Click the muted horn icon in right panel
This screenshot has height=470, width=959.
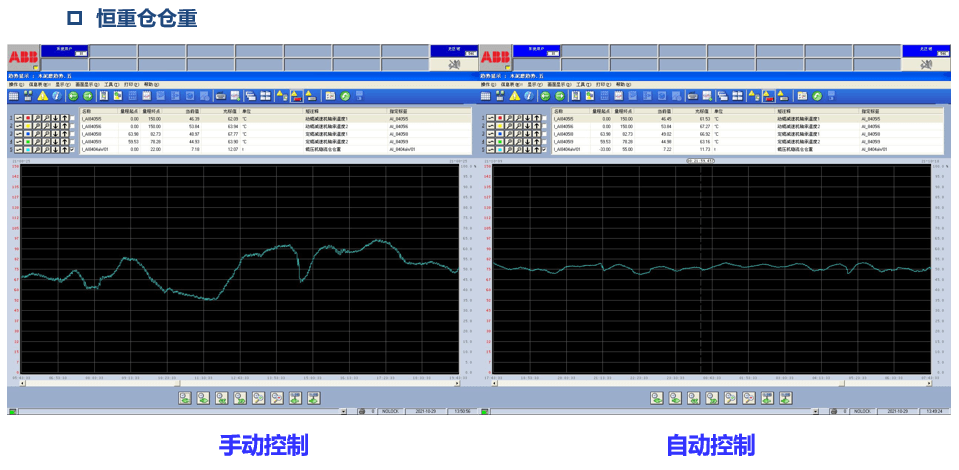click(x=926, y=65)
